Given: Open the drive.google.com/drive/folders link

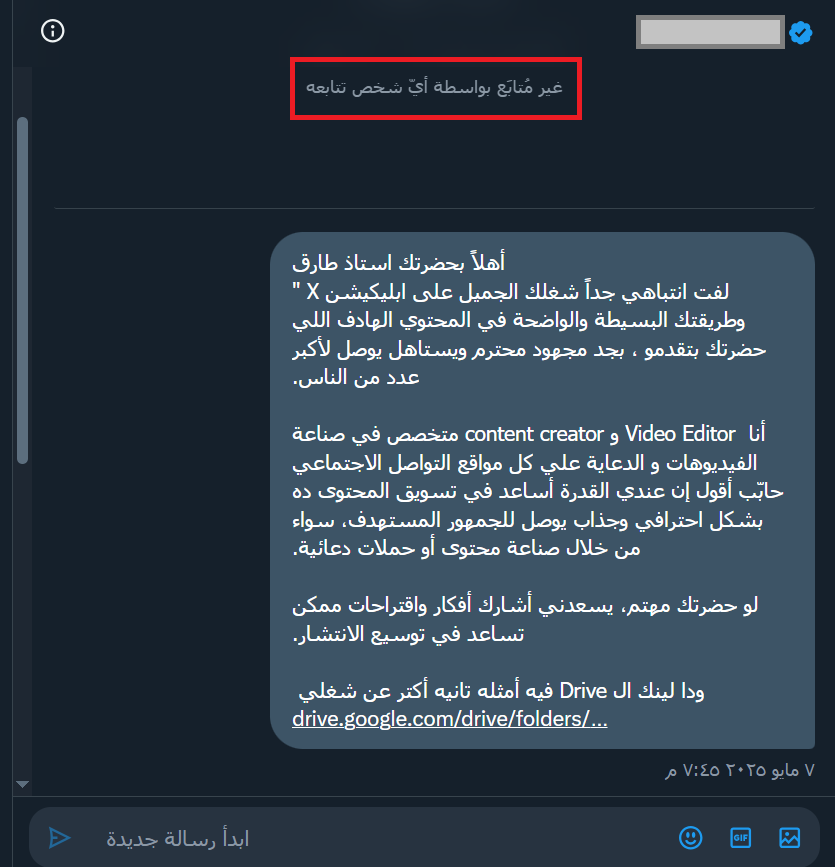Looking at the screenshot, I should [x=450, y=719].
